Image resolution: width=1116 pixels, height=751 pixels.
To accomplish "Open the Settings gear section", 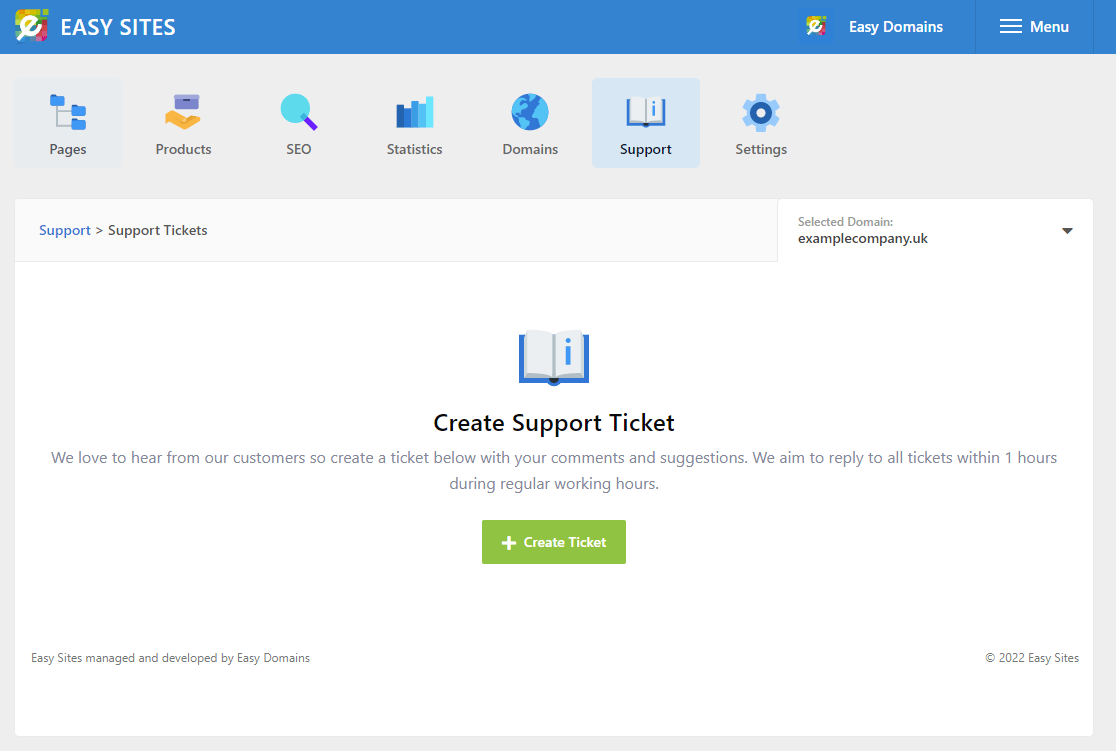I will (x=761, y=123).
